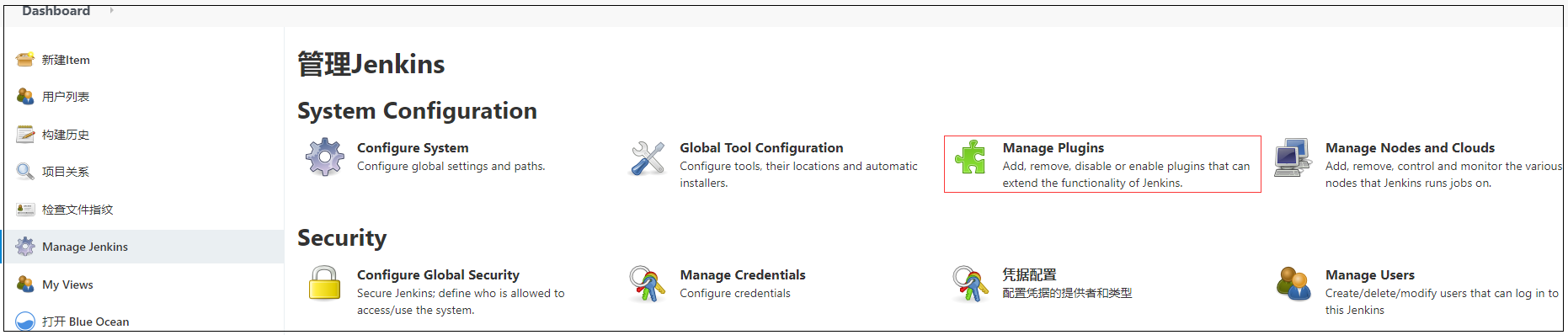
Task: Open 构建历史 in the sidebar
Action: pyautogui.click(x=66, y=135)
